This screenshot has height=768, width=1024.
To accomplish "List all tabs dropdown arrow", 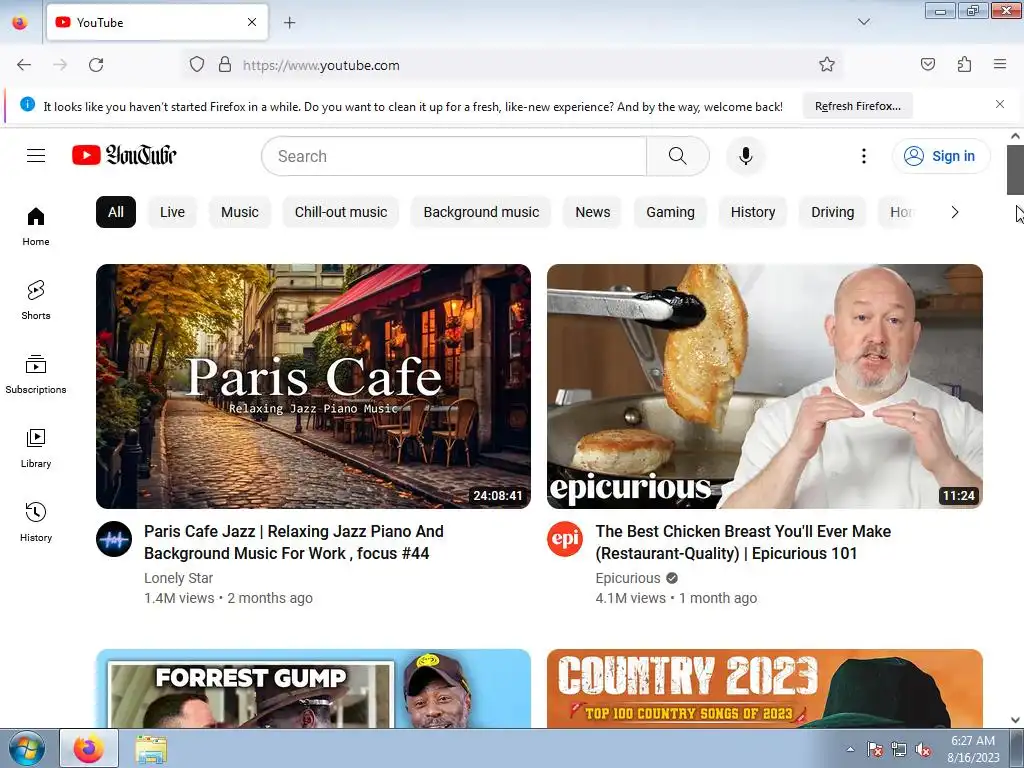I will (863, 22).
